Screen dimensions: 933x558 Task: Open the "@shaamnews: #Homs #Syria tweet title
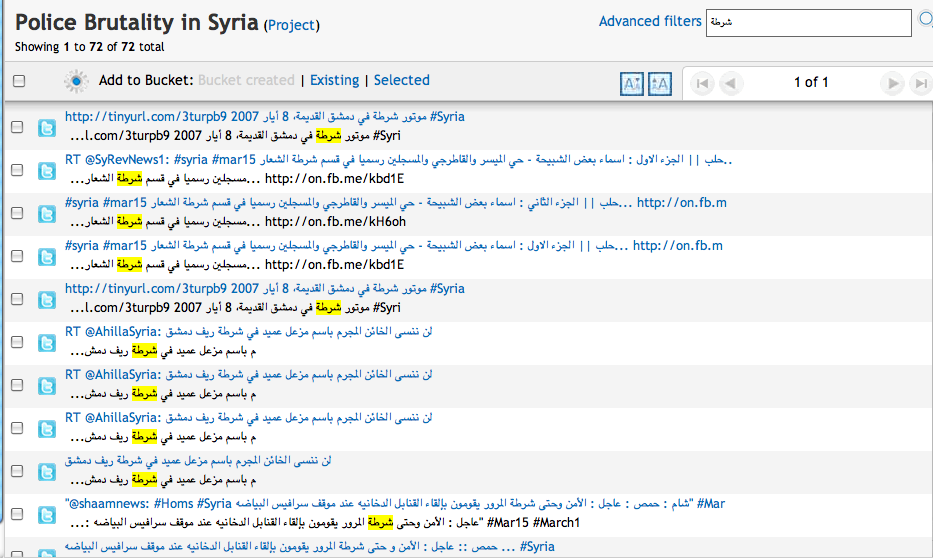395,504
